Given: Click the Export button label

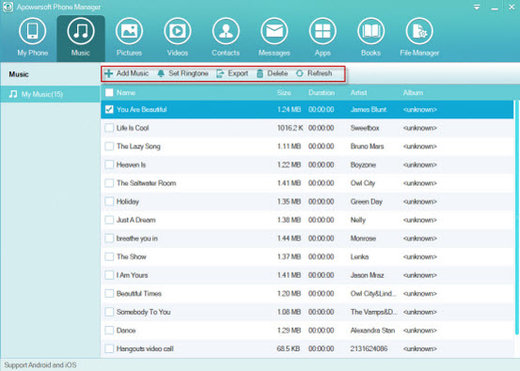Looking at the screenshot, I should (238, 73).
